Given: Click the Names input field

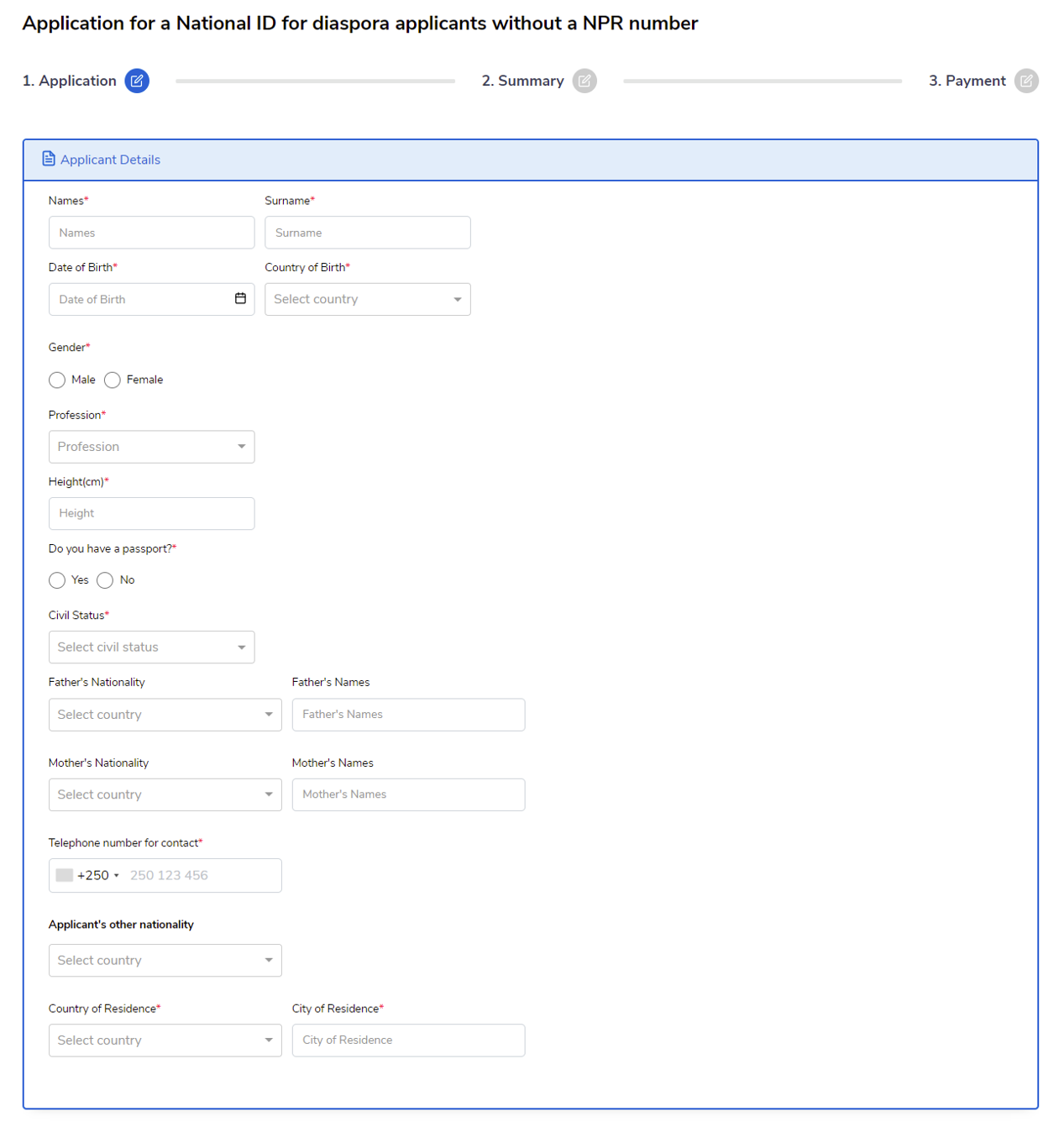Looking at the screenshot, I should pos(152,233).
